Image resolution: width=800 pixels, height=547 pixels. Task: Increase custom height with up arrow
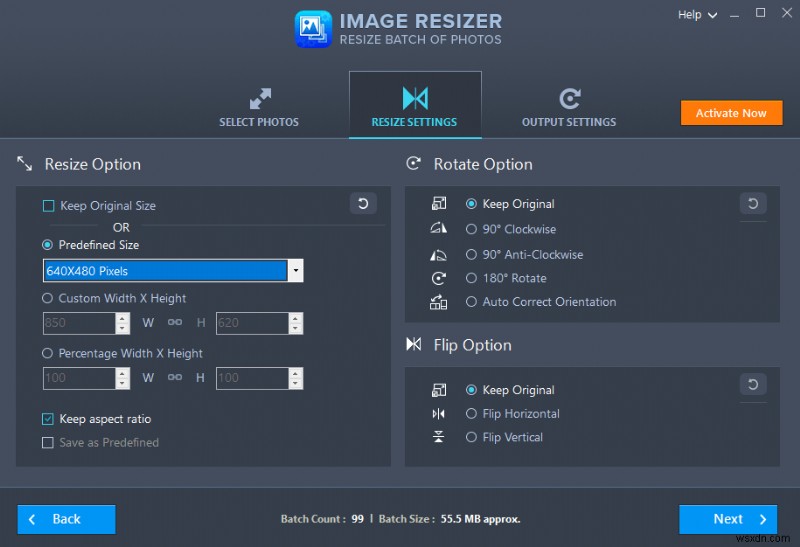pyautogui.click(x=296, y=318)
